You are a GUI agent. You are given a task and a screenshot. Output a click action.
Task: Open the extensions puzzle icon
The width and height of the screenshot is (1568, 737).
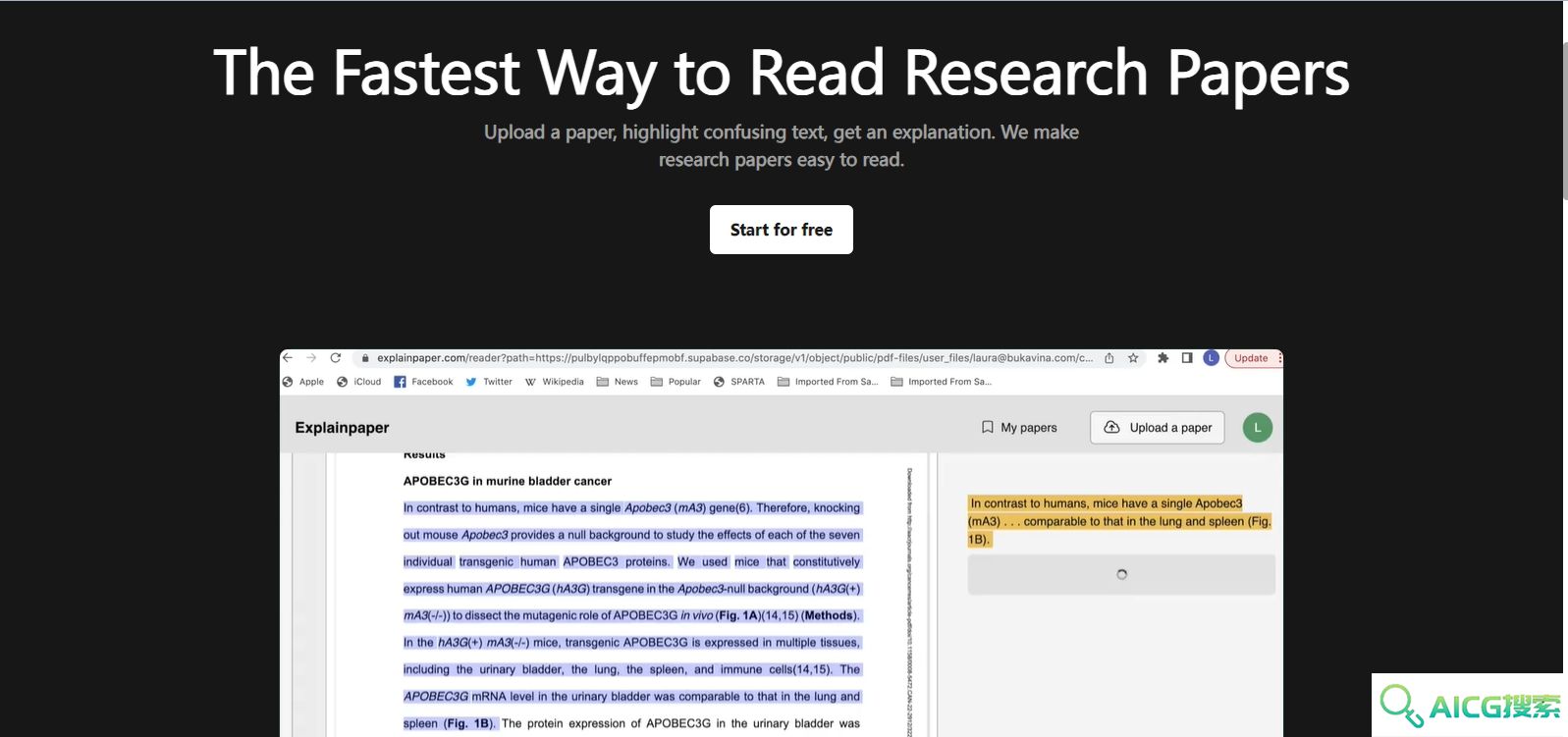click(x=1163, y=358)
